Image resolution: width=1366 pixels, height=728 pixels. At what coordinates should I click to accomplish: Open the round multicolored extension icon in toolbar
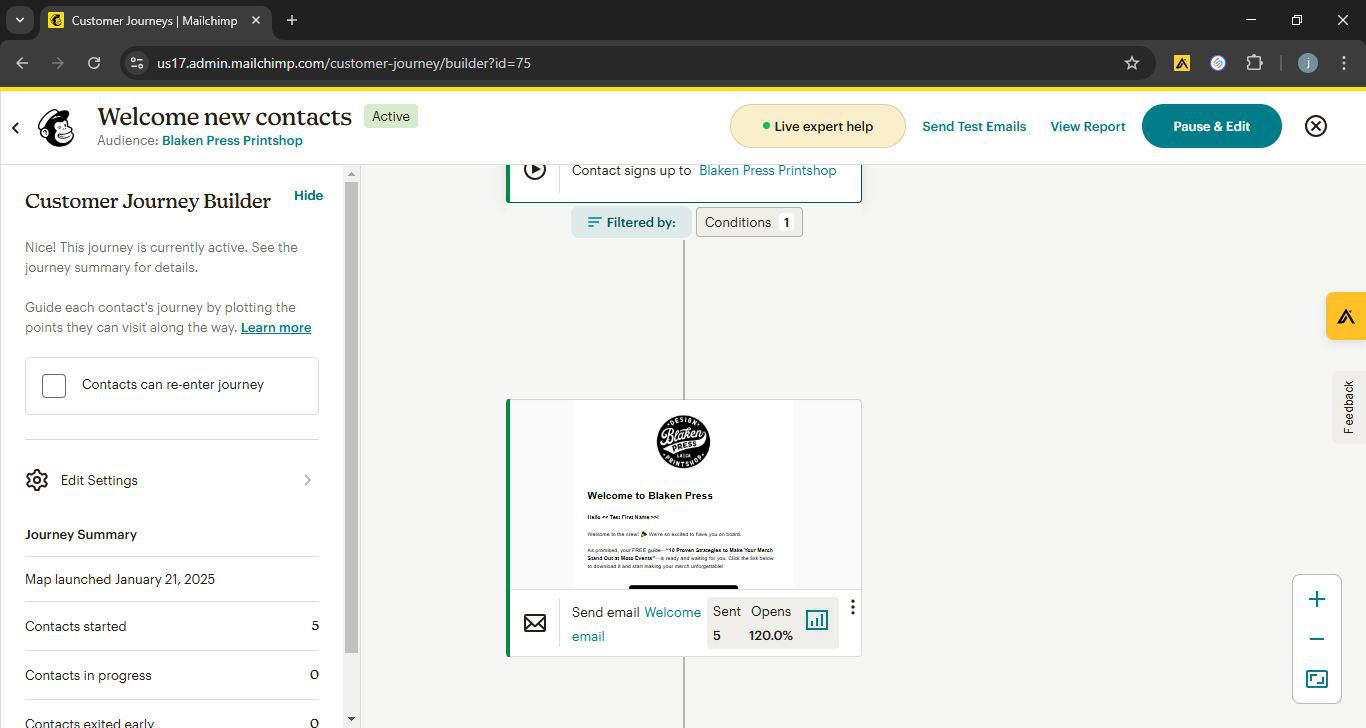coord(1218,63)
